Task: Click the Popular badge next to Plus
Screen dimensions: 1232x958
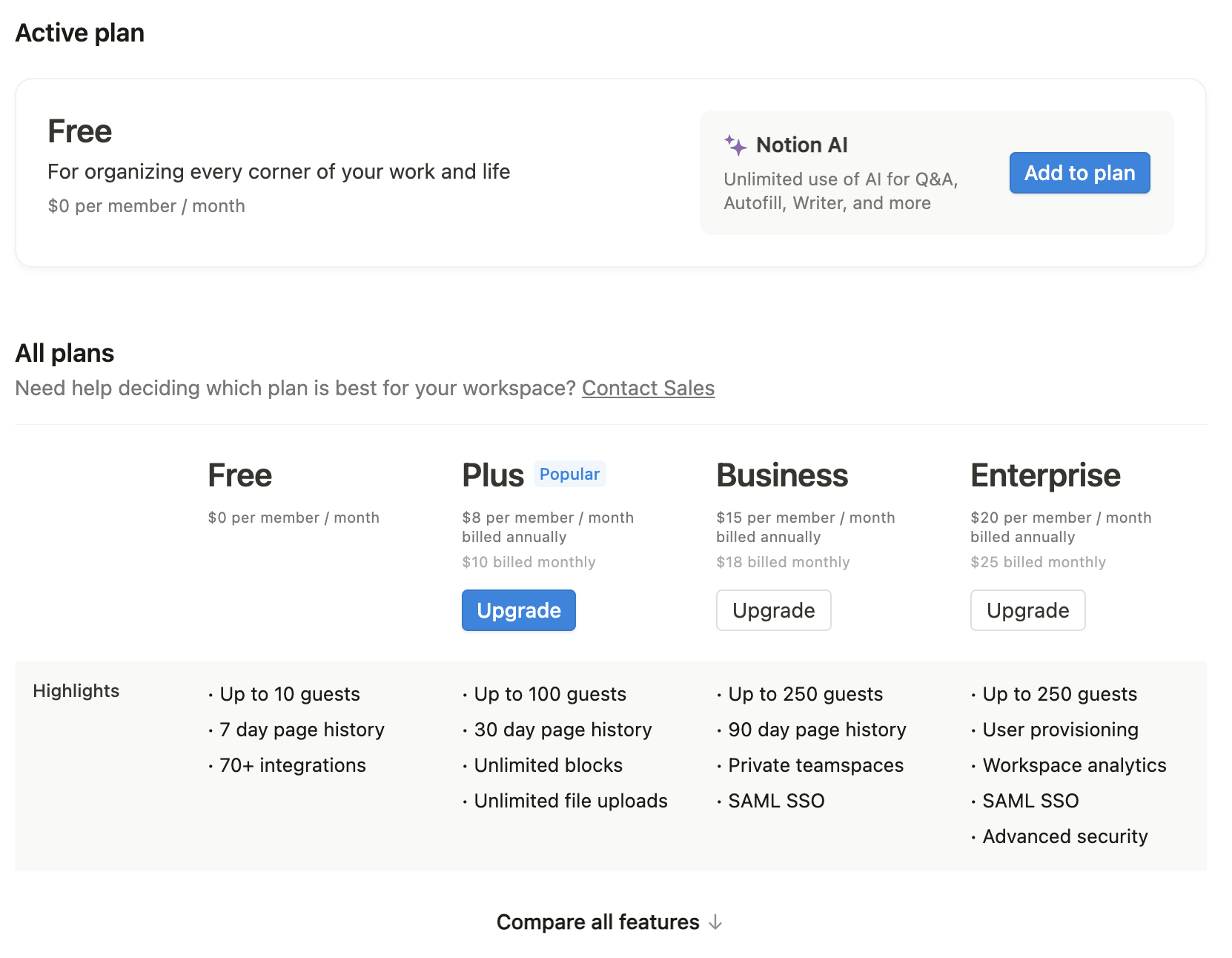Action: pos(569,475)
